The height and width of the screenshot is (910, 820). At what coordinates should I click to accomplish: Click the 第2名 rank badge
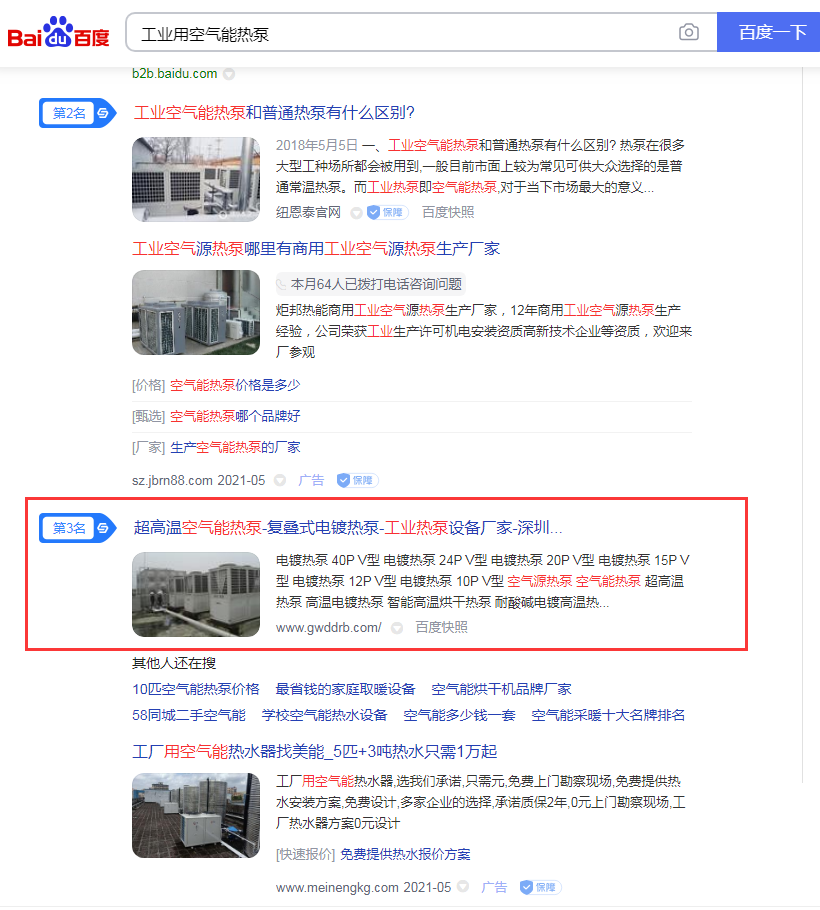tap(77, 113)
